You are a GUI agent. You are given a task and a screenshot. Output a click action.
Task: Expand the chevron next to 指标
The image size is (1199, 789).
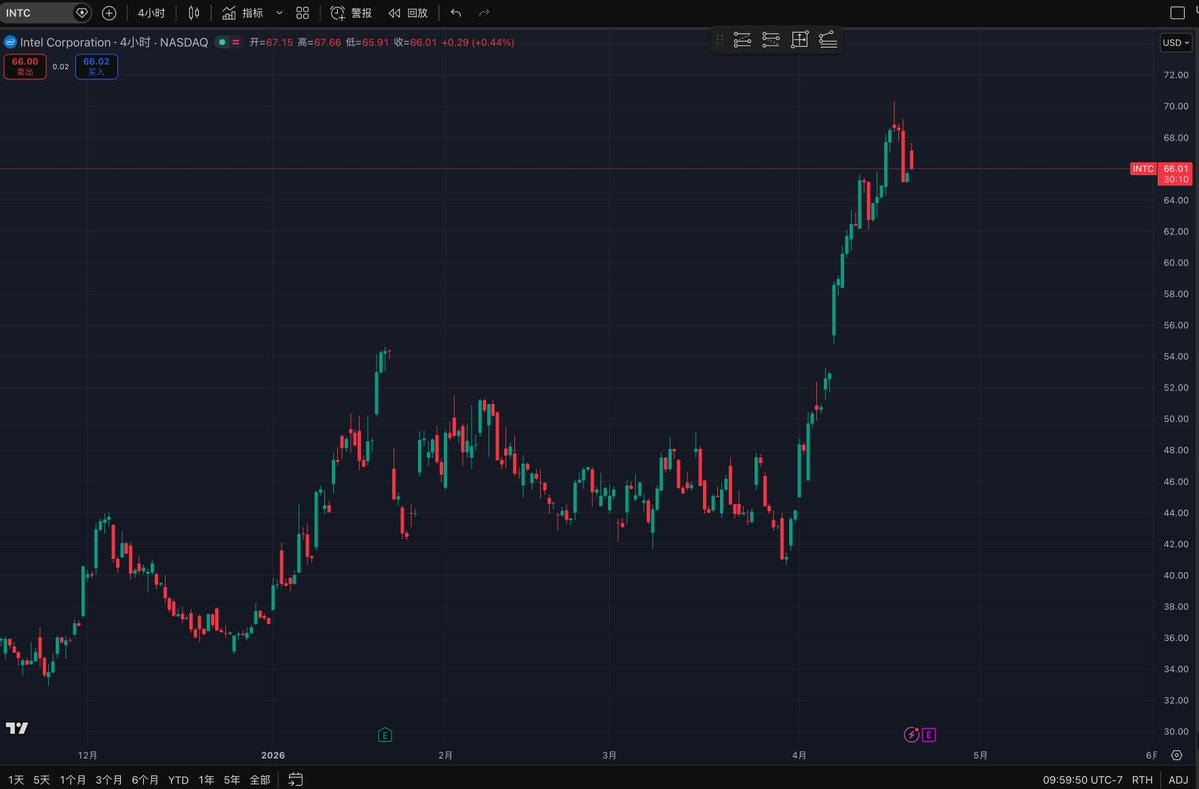pos(279,13)
